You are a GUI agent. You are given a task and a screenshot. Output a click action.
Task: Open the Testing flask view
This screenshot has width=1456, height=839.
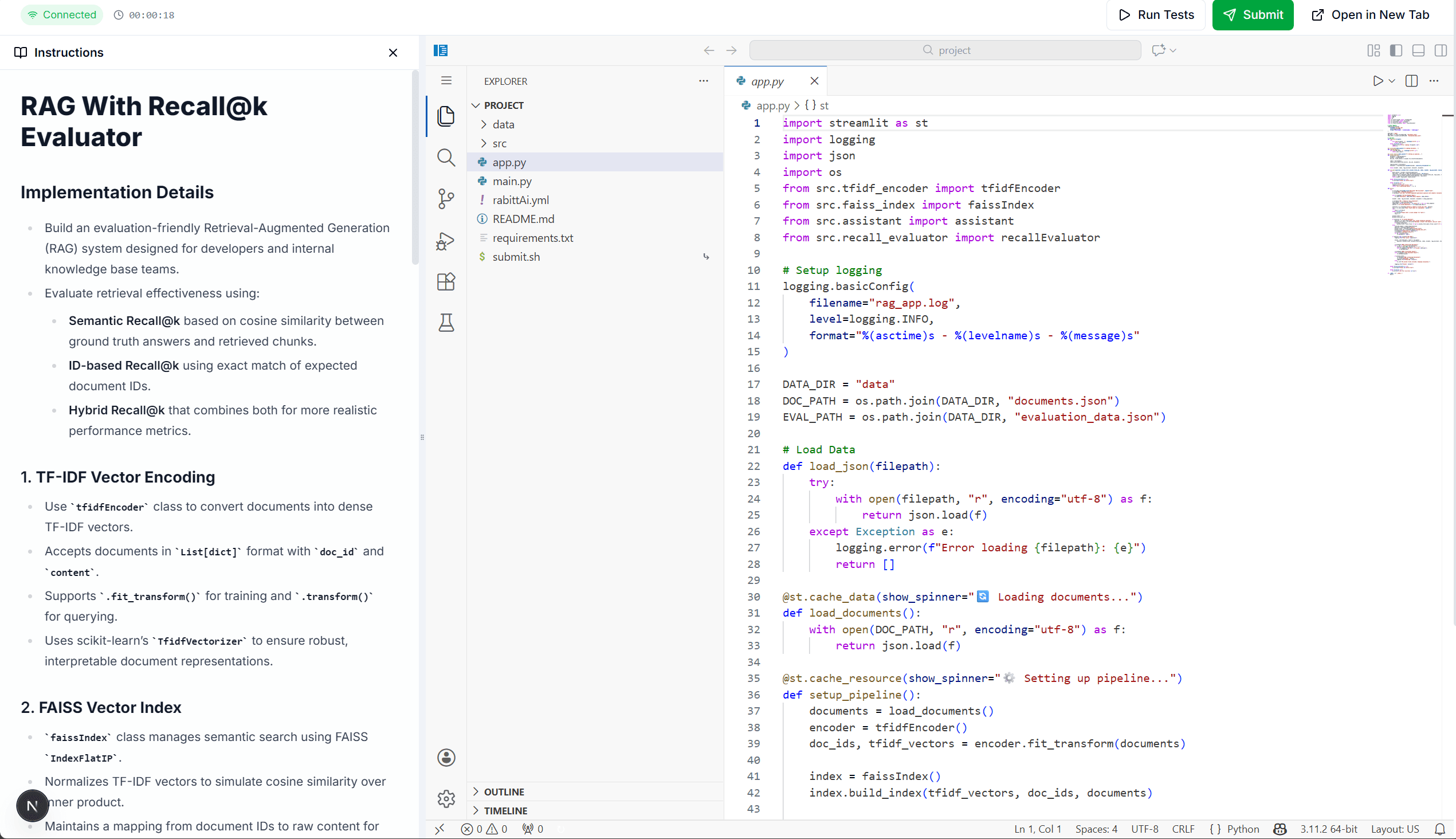click(446, 323)
